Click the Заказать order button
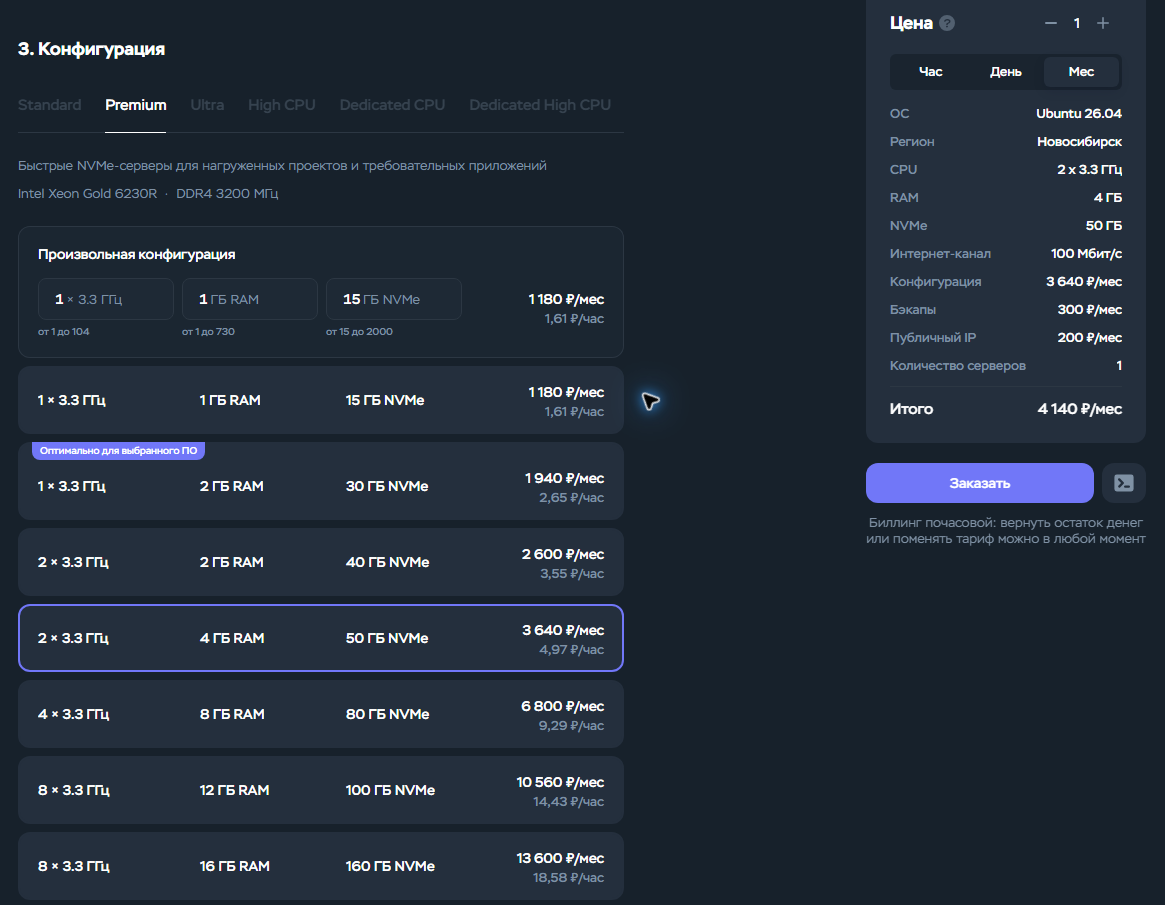The height and width of the screenshot is (905, 1165). click(979, 483)
